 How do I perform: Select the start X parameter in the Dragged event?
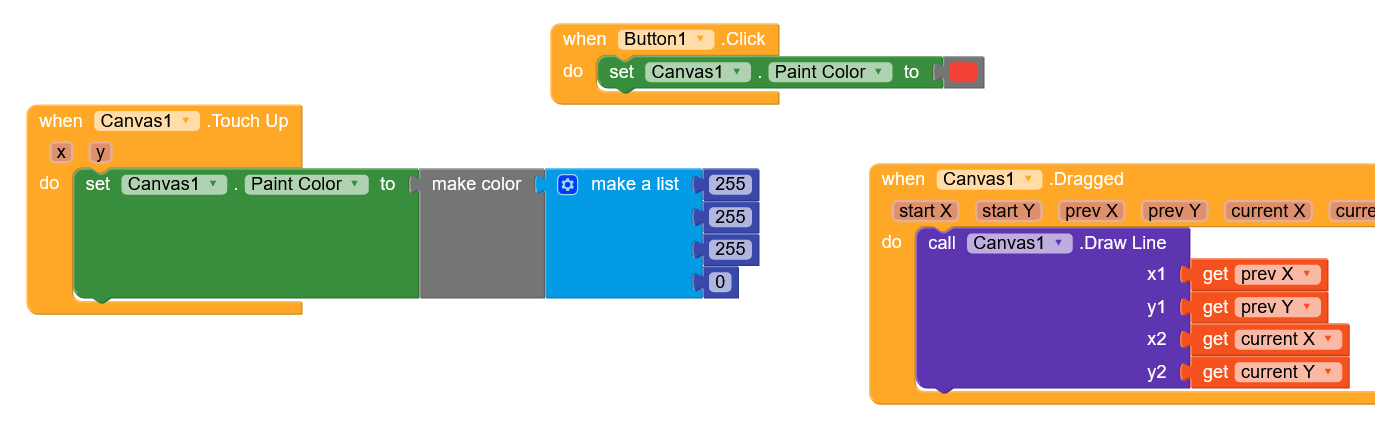(x=925, y=211)
